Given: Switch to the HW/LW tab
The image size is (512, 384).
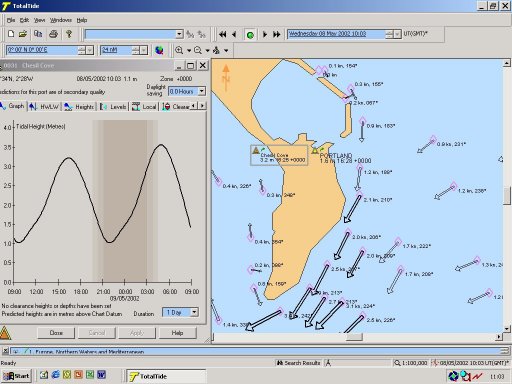Looking at the screenshot, I should (45, 107).
